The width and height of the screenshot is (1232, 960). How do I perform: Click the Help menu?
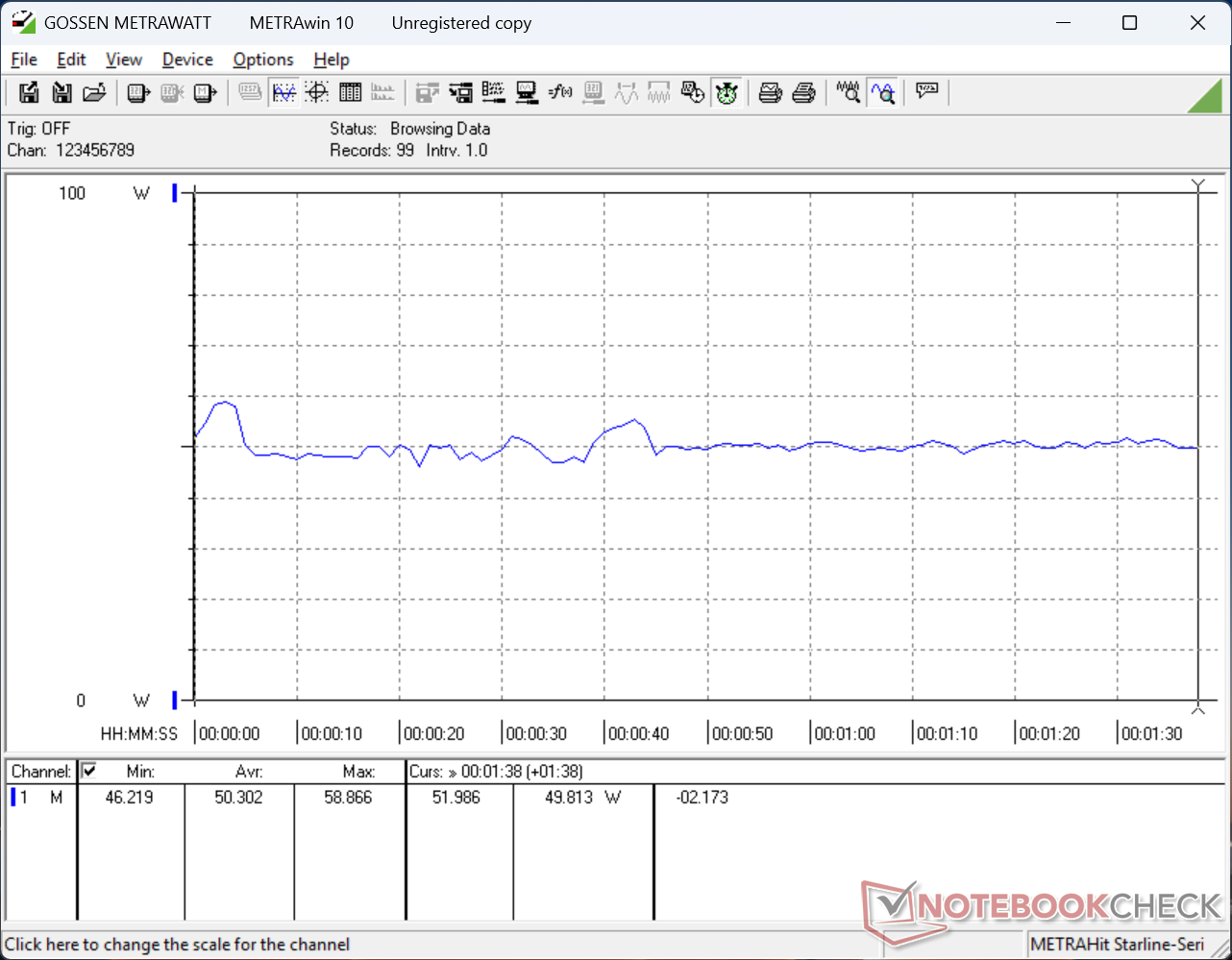pos(332,60)
